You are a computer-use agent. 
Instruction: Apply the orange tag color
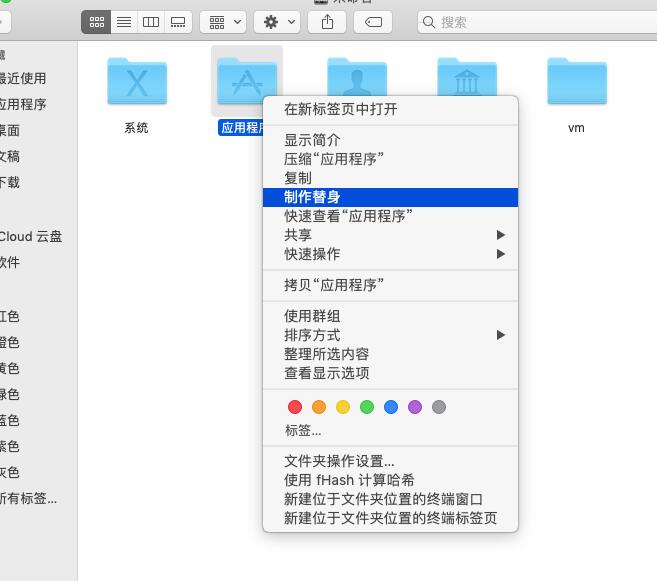click(319, 407)
